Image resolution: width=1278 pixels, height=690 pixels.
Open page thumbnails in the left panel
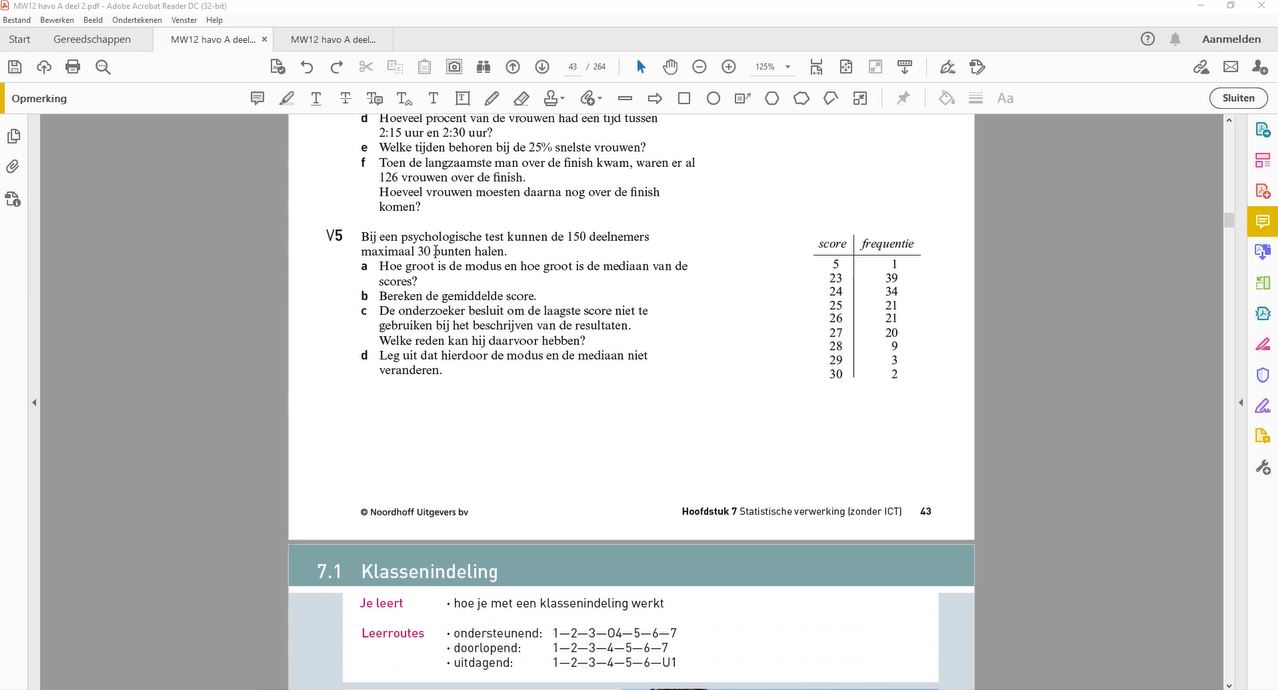coord(13,136)
